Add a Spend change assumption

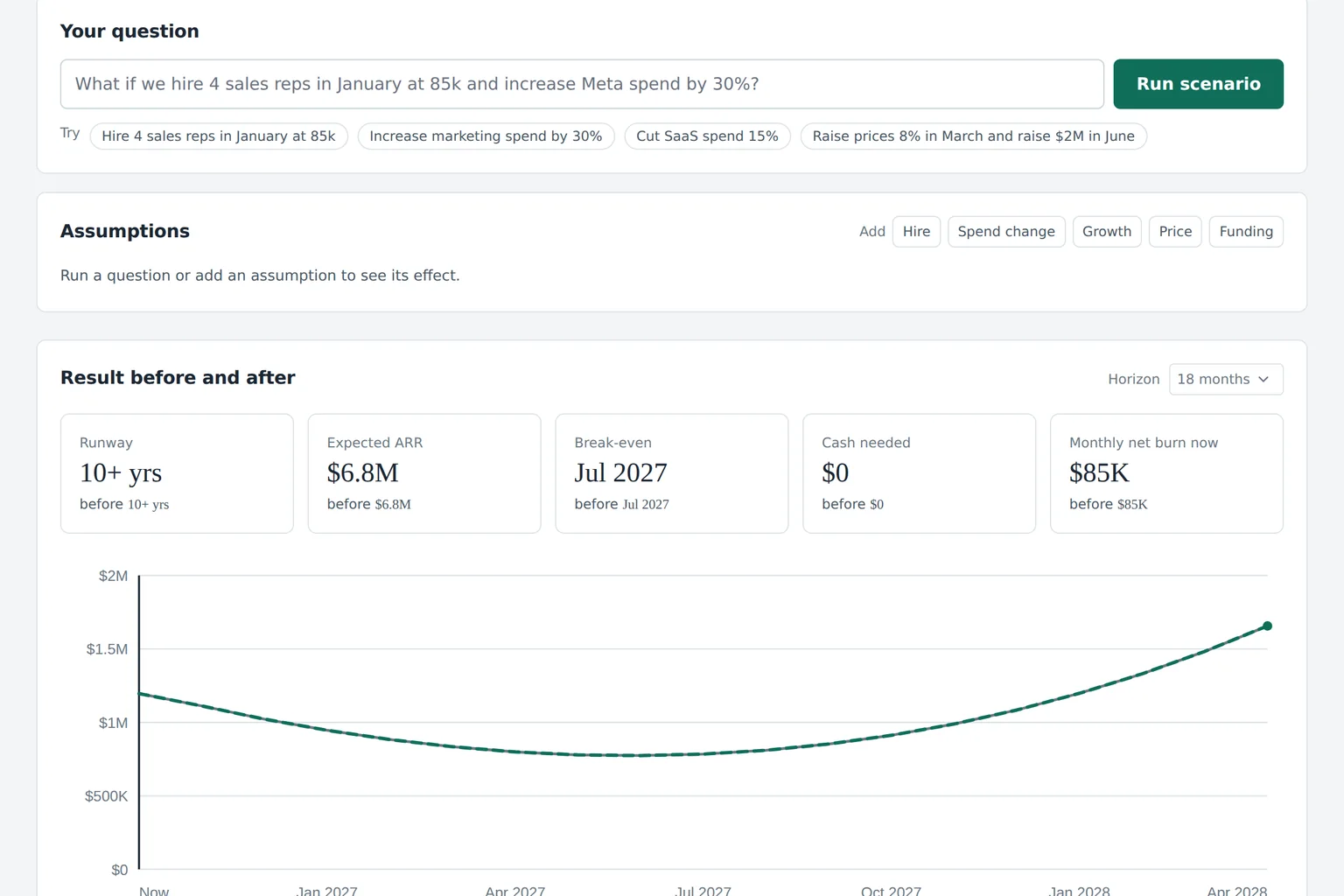tap(1006, 232)
